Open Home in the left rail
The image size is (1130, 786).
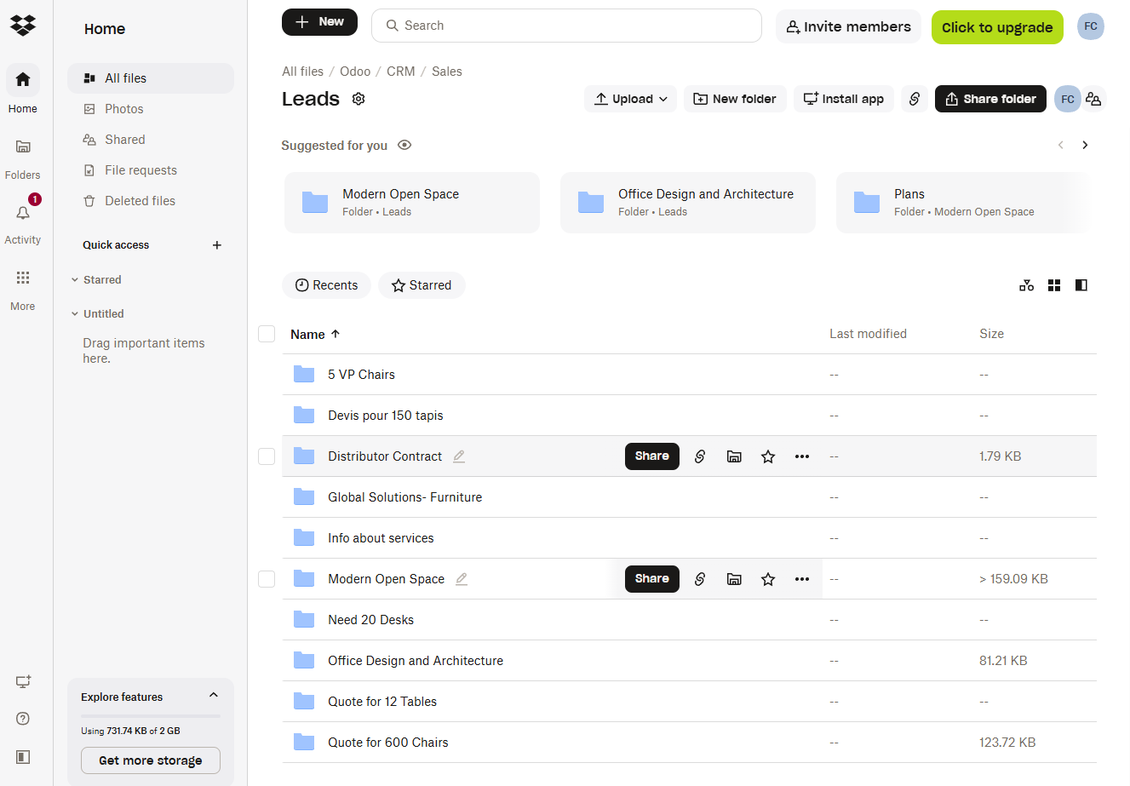[x=23, y=89]
